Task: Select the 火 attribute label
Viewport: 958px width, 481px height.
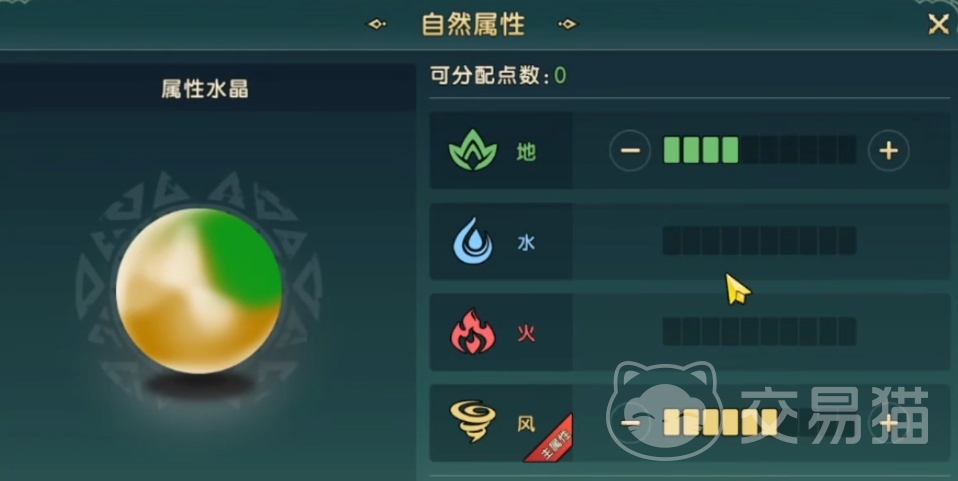Action: [526, 333]
